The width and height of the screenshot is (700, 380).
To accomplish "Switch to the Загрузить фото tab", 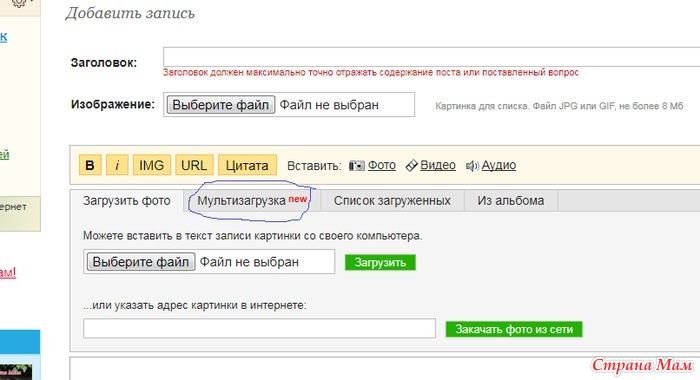I will click(127, 200).
